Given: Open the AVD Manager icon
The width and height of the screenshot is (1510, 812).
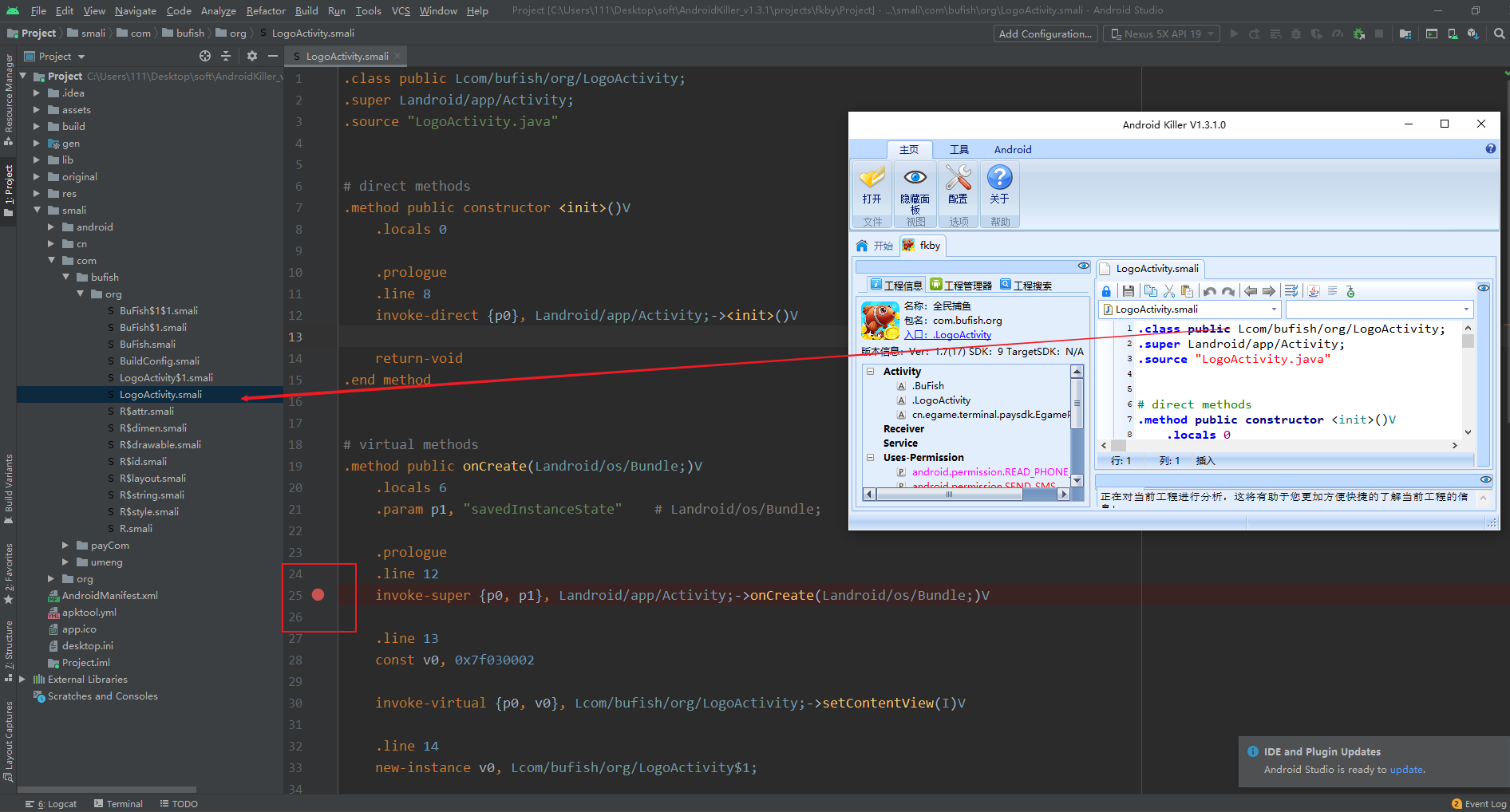Looking at the screenshot, I should (x=1453, y=34).
